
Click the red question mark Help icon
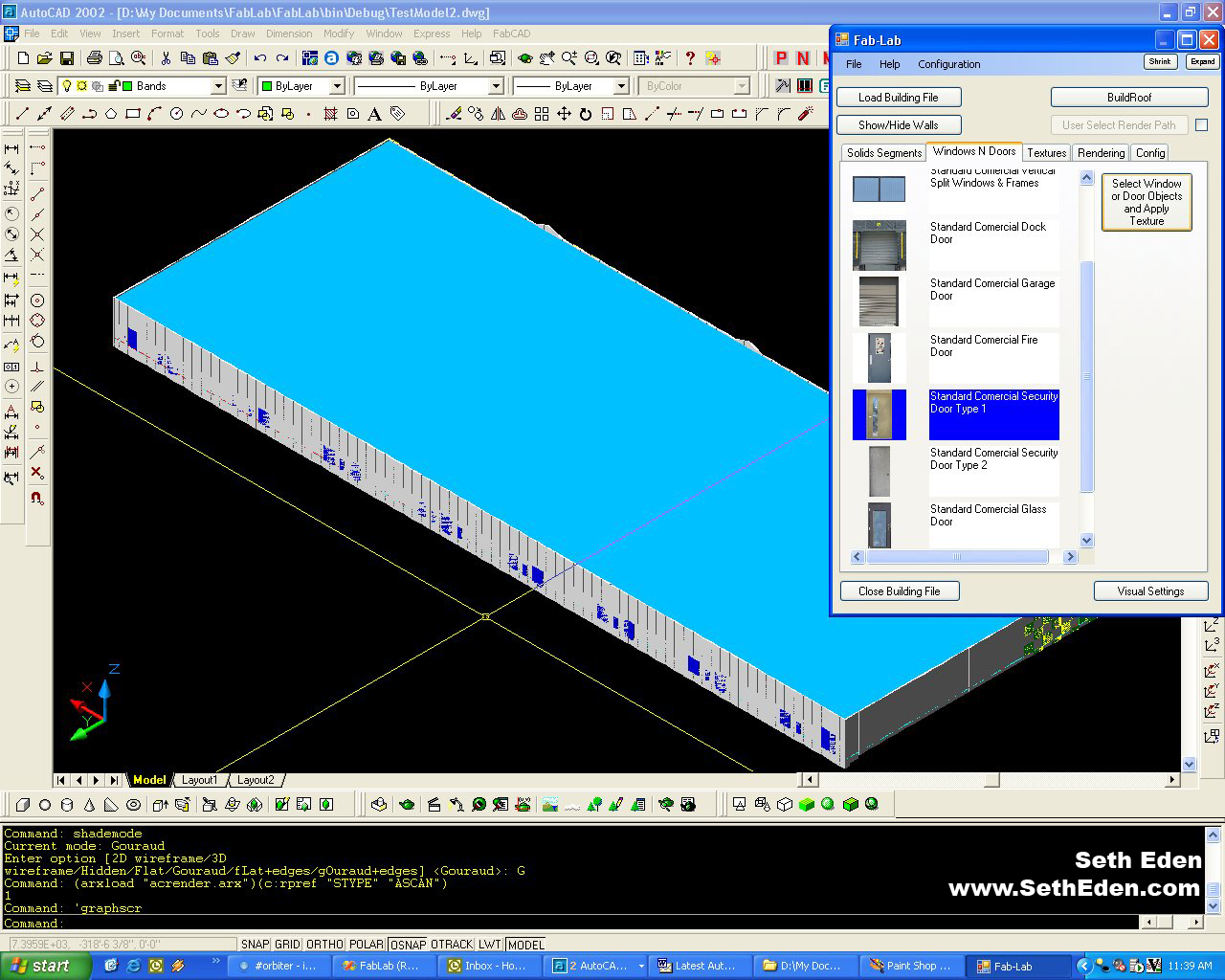[x=689, y=58]
